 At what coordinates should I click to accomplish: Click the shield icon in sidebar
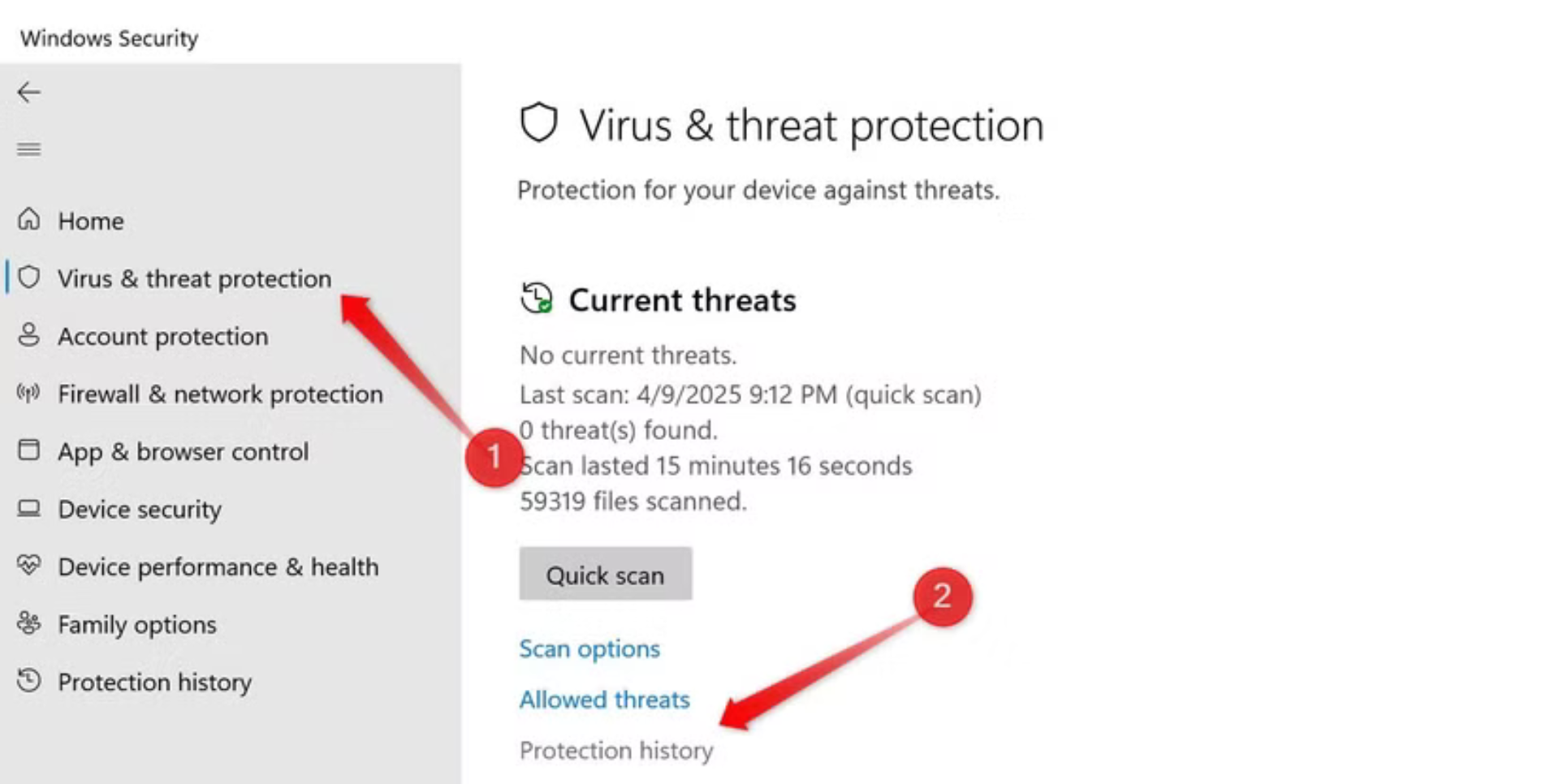click(x=29, y=278)
